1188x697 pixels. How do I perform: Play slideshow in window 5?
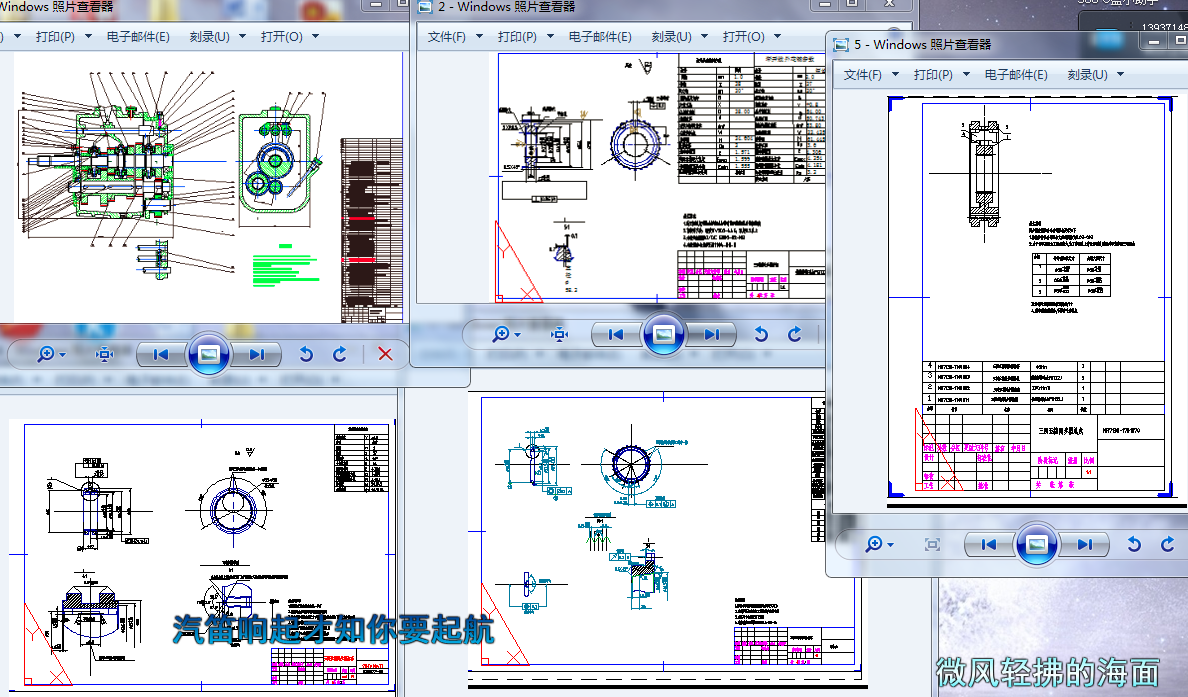coord(1036,544)
